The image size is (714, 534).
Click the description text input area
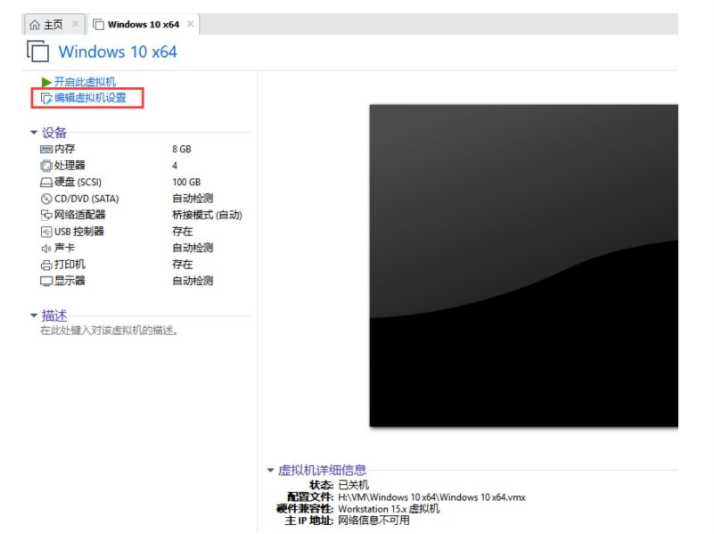click(108, 330)
